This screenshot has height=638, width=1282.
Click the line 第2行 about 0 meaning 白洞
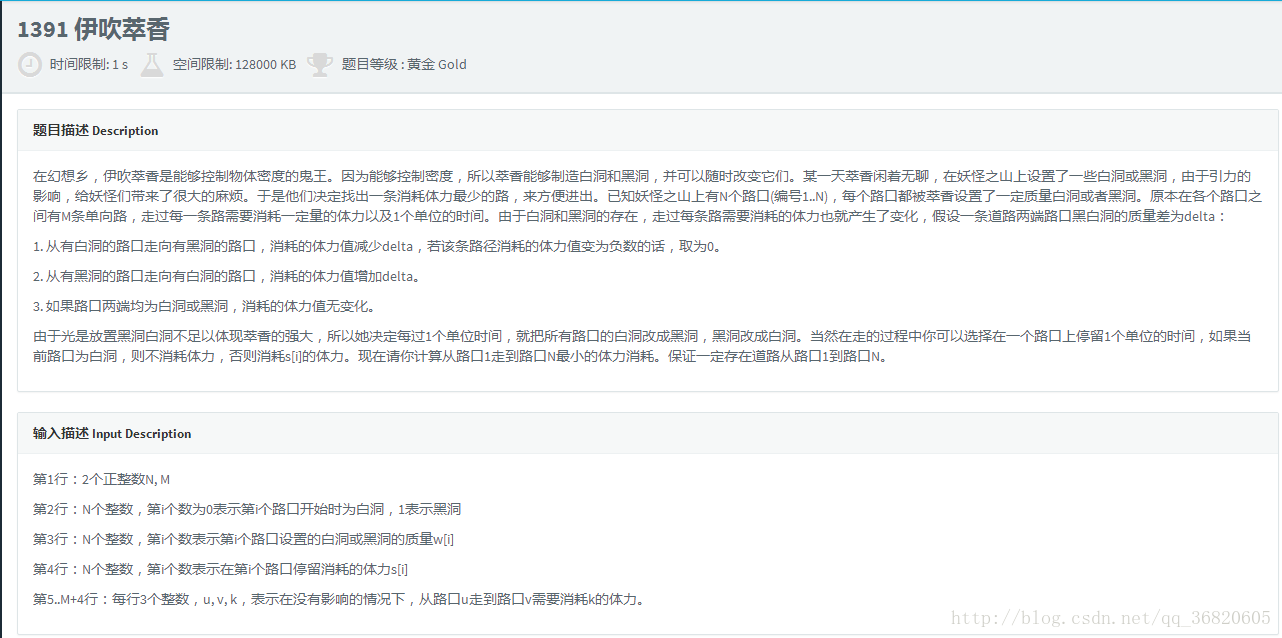[x=247, y=510]
